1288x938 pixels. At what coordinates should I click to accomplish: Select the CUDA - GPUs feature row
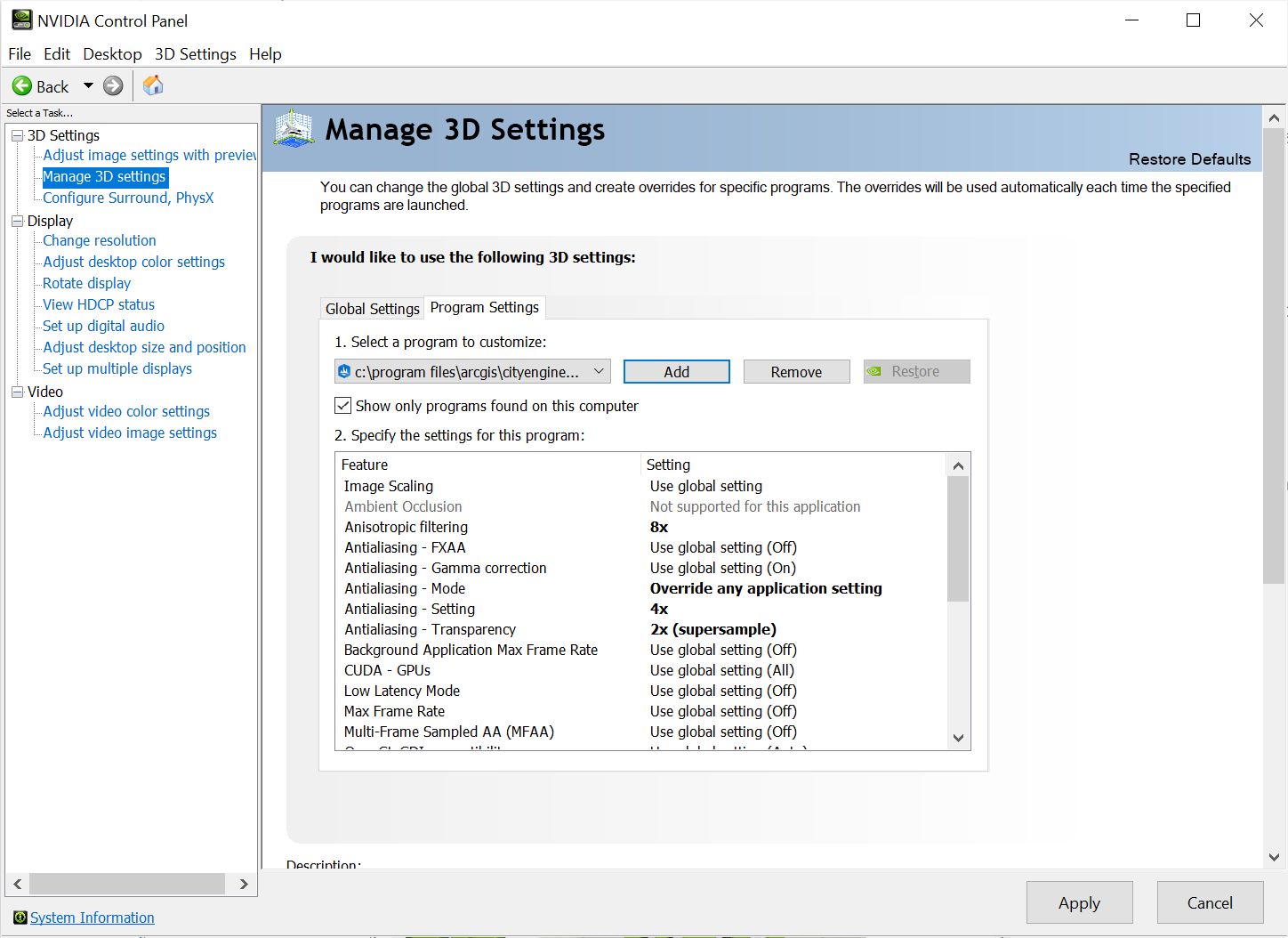[x=641, y=670]
